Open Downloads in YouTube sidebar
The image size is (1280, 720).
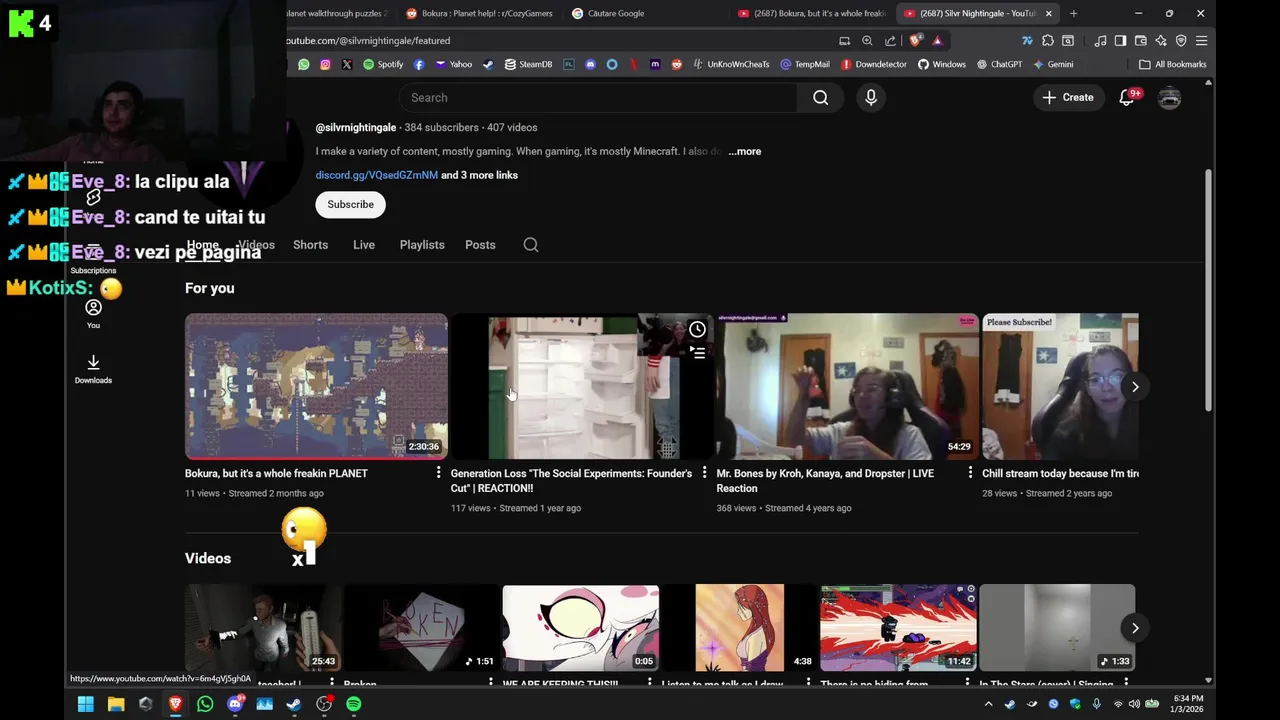click(93, 369)
